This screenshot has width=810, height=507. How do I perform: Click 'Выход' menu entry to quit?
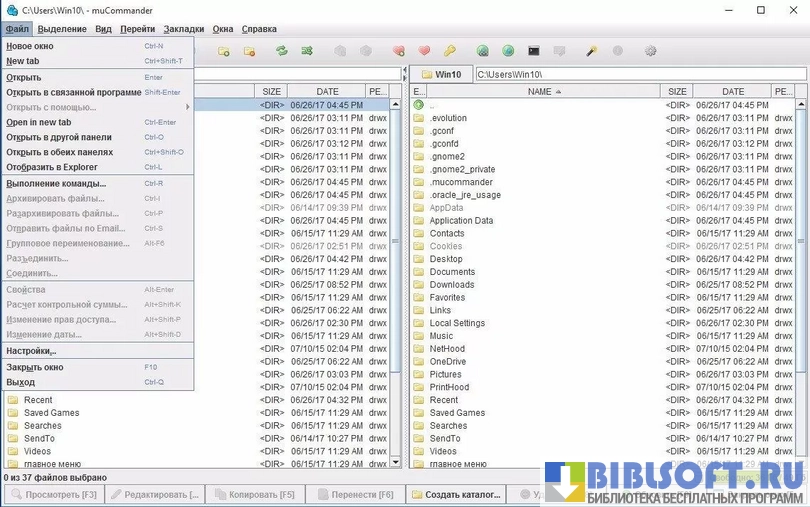21,382
